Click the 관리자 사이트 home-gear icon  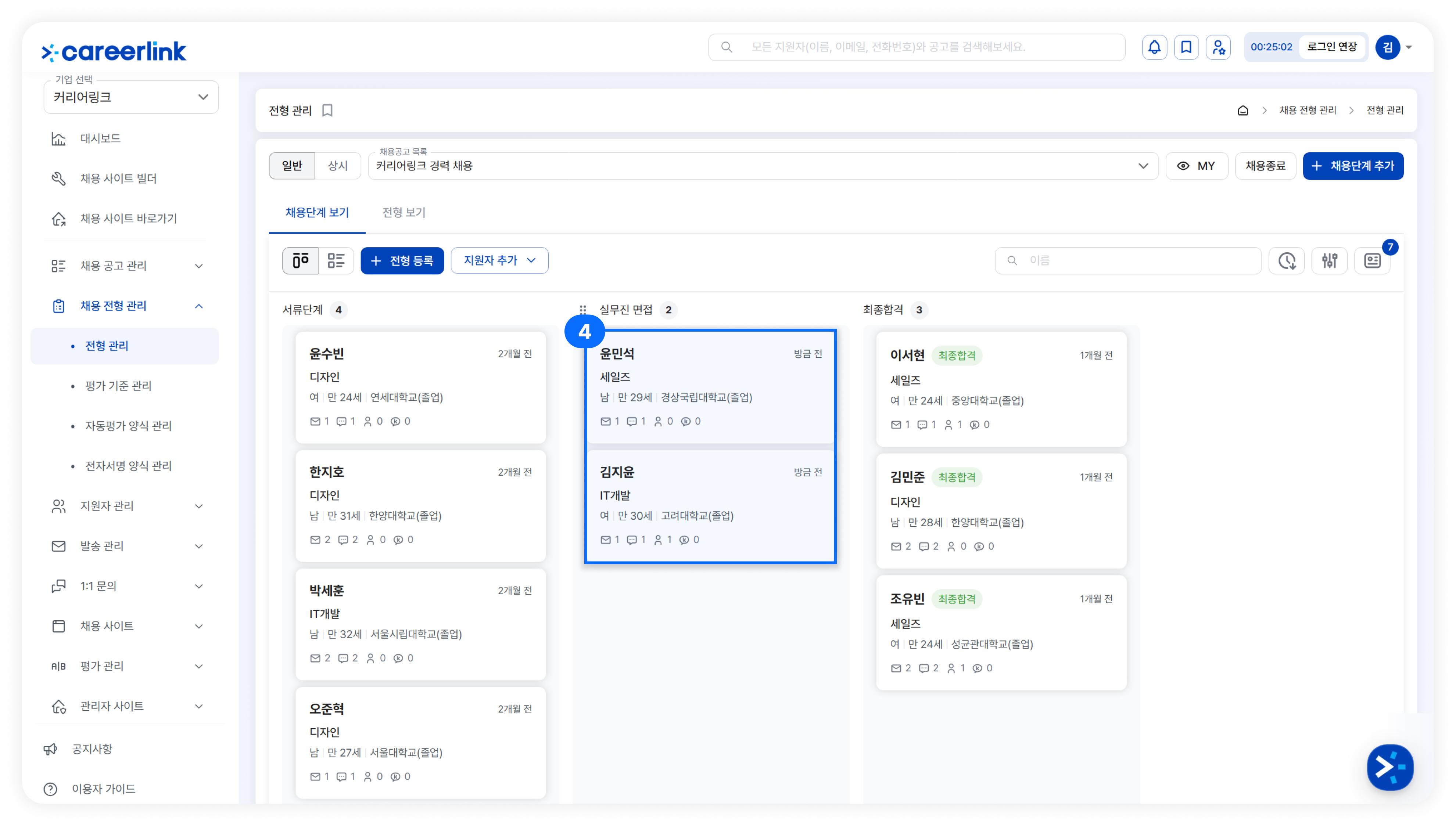[58, 706]
